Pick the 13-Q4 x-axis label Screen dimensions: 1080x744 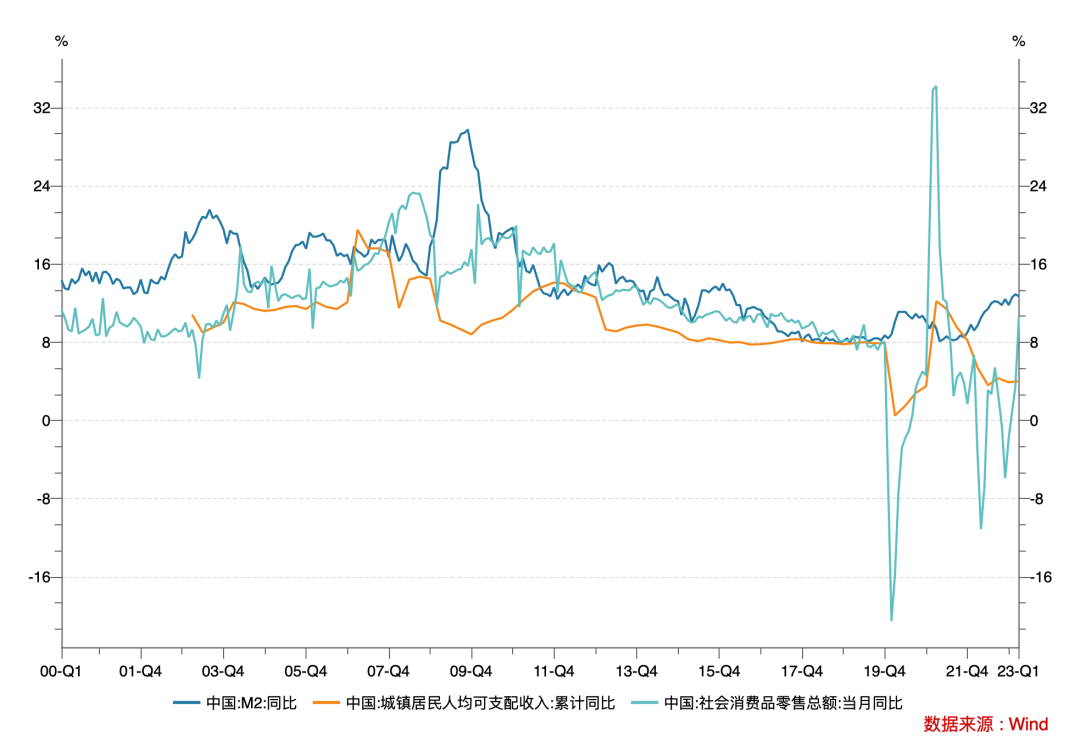pos(638,671)
